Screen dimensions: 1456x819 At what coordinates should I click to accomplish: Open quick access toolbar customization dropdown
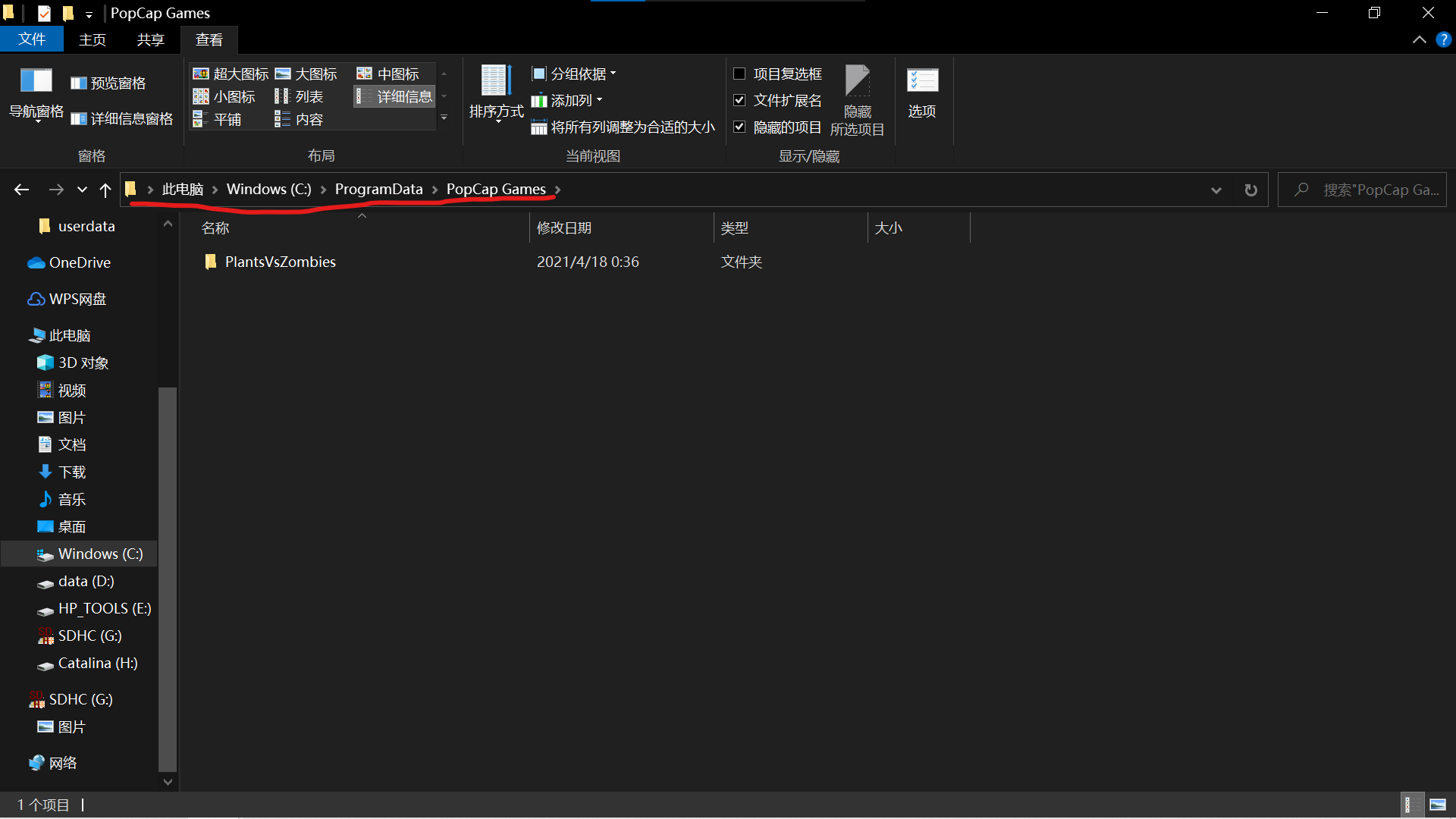(89, 14)
